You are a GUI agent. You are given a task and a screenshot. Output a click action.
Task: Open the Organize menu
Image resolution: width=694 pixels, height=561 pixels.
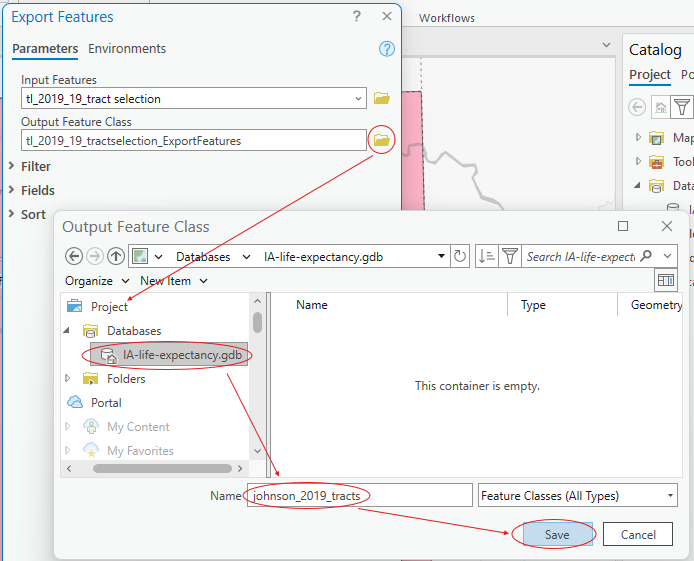(x=97, y=281)
